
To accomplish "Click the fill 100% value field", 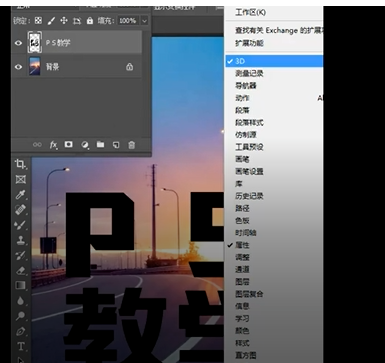I will pos(128,21).
